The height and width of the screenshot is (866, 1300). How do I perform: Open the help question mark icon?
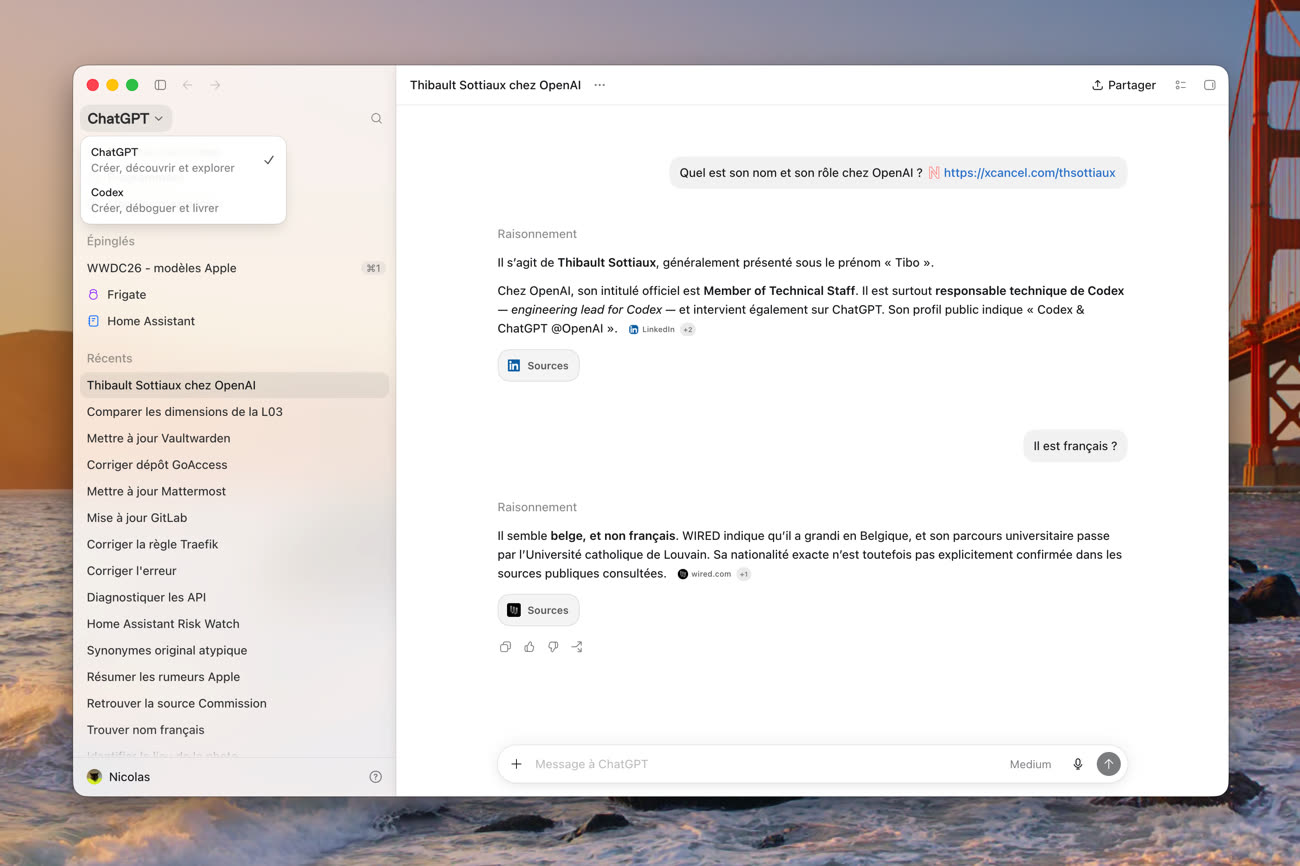click(x=375, y=776)
